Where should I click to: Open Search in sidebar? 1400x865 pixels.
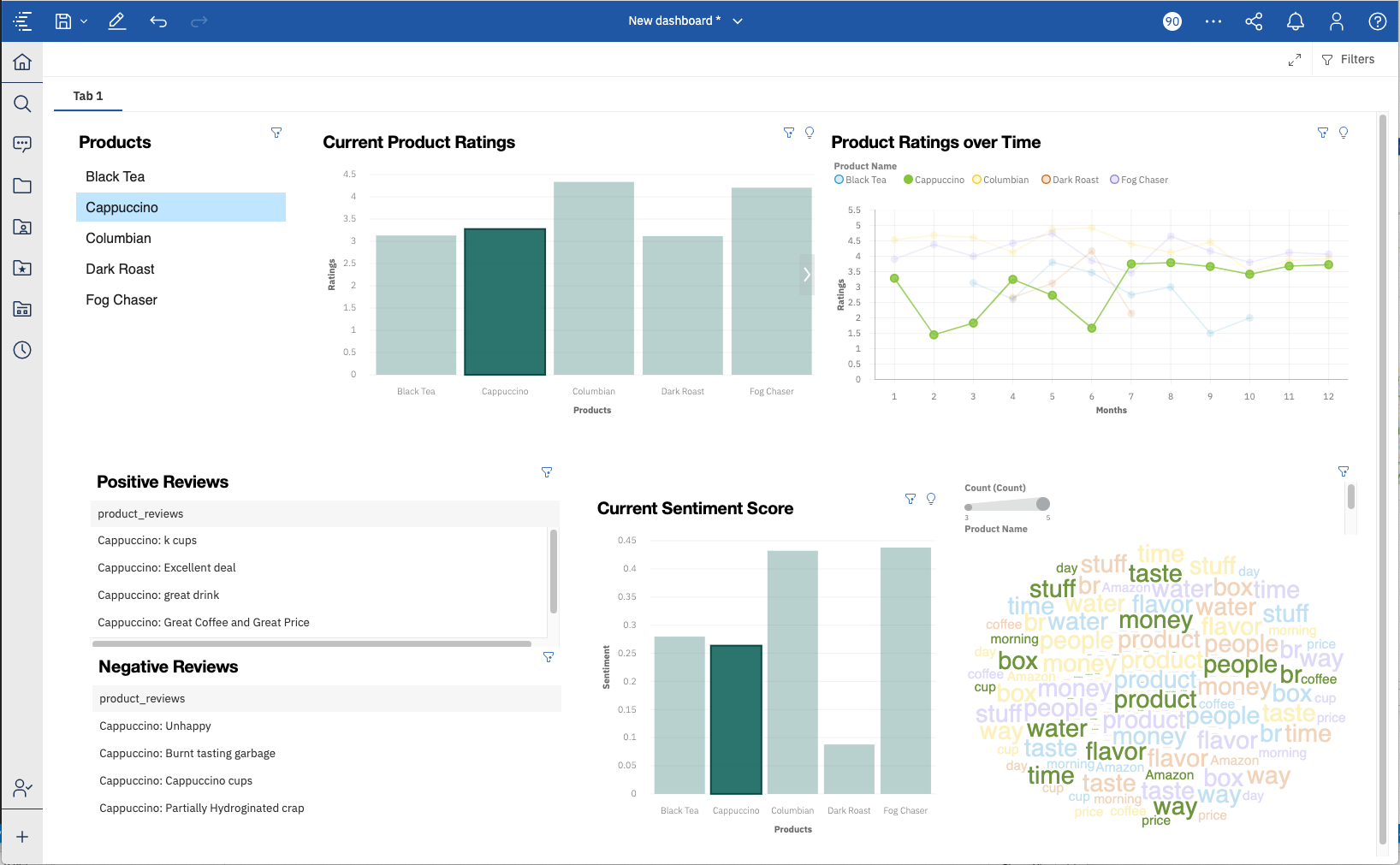pyautogui.click(x=22, y=104)
